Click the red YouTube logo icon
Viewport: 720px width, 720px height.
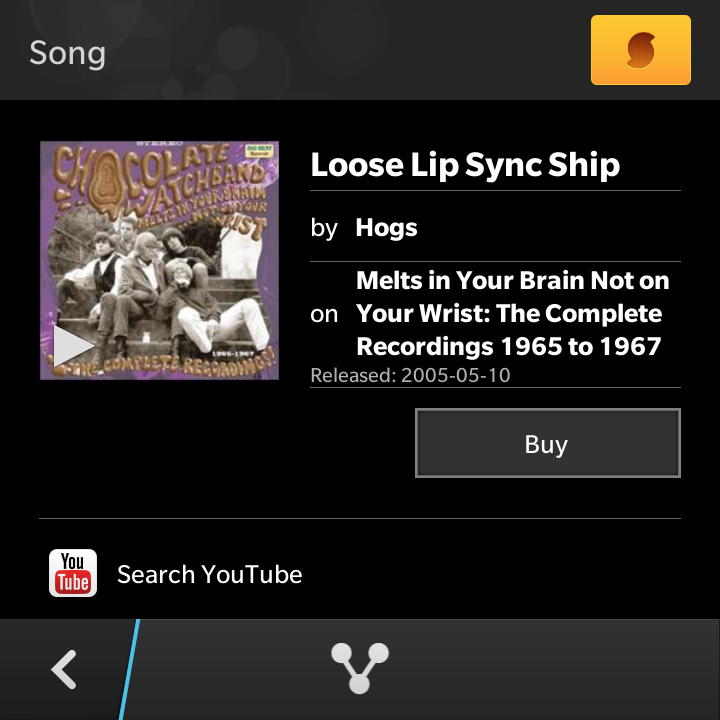(x=73, y=573)
